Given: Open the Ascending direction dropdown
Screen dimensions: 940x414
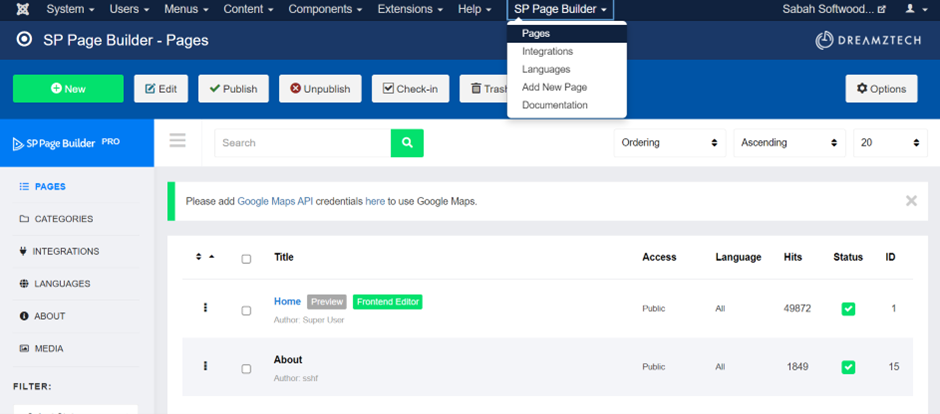Looking at the screenshot, I should 790,143.
